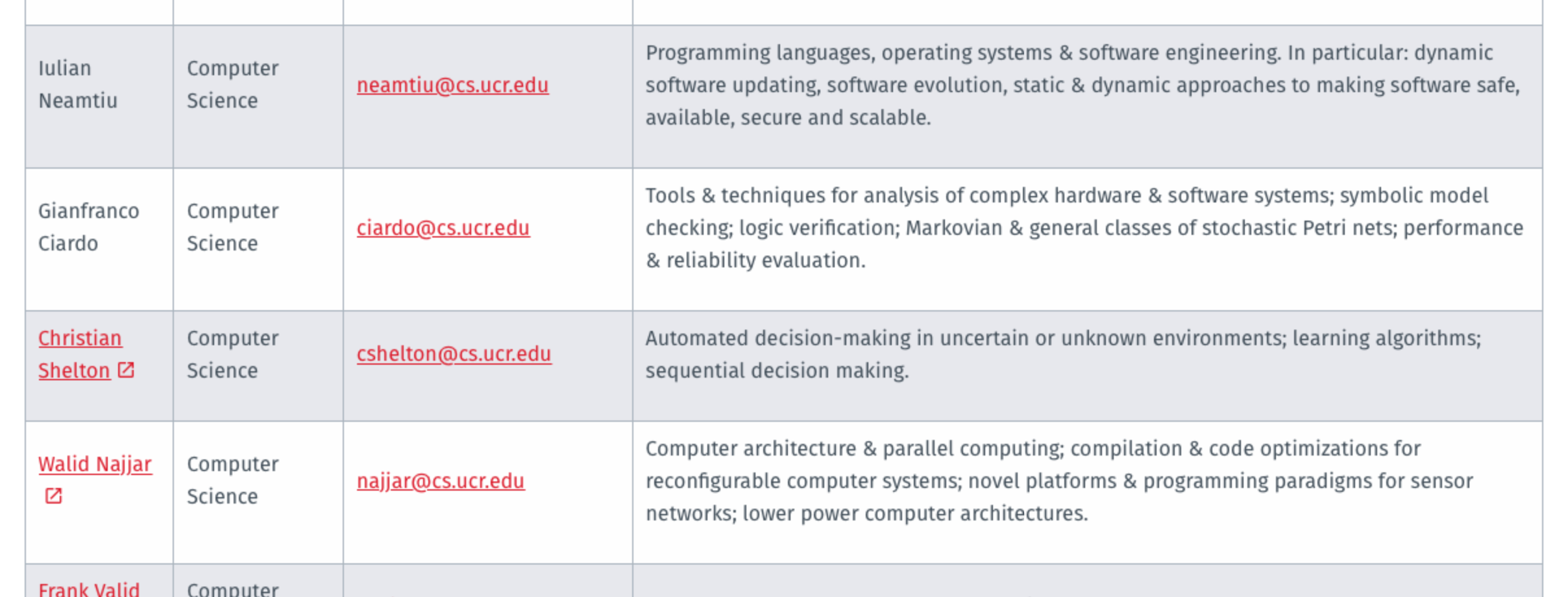Email ciardo@cs.ucr.edu link
Image resolution: width=1568 pixels, height=597 pixels.
pos(443,228)
